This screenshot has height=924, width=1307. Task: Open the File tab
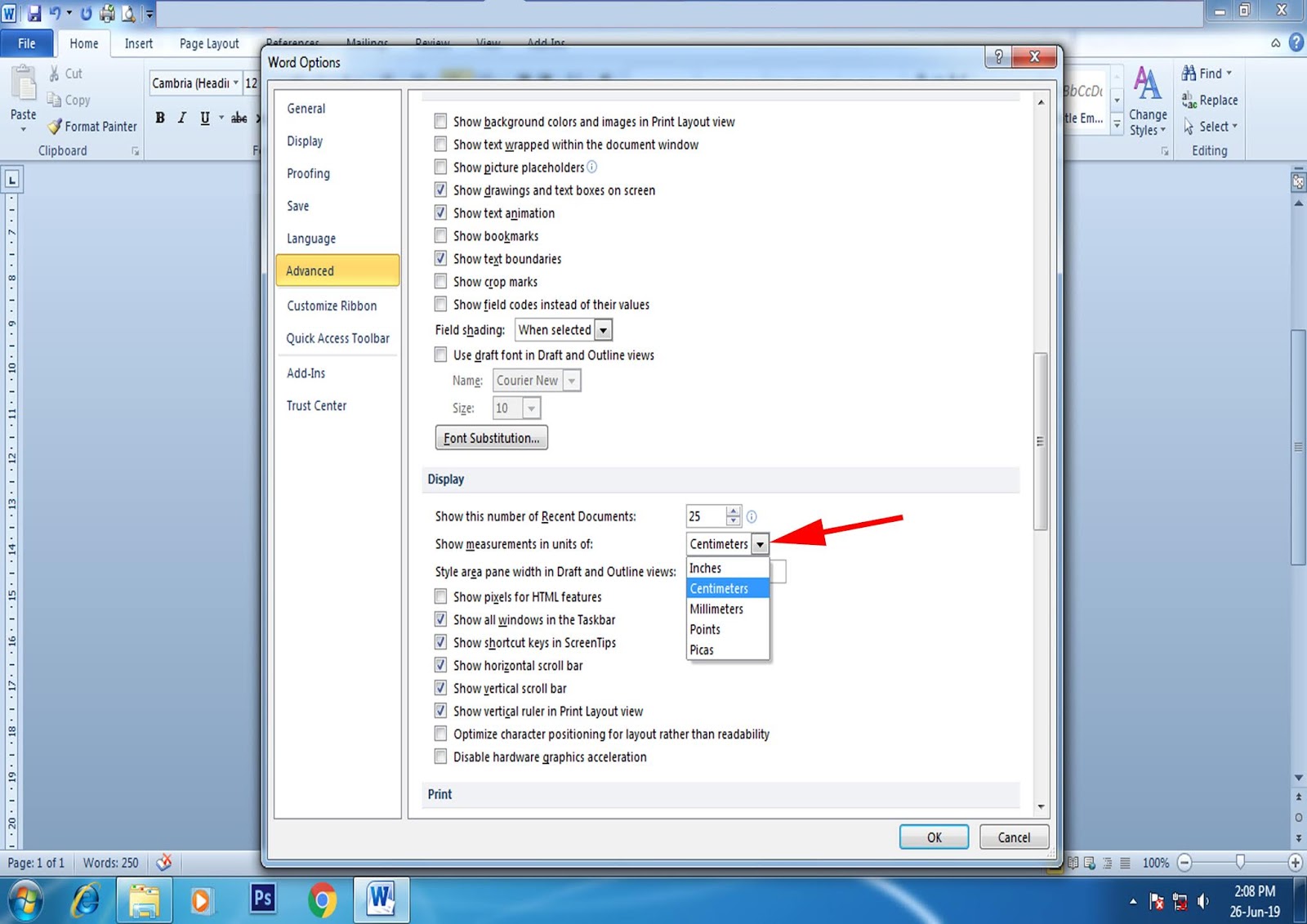coord(27,43)
